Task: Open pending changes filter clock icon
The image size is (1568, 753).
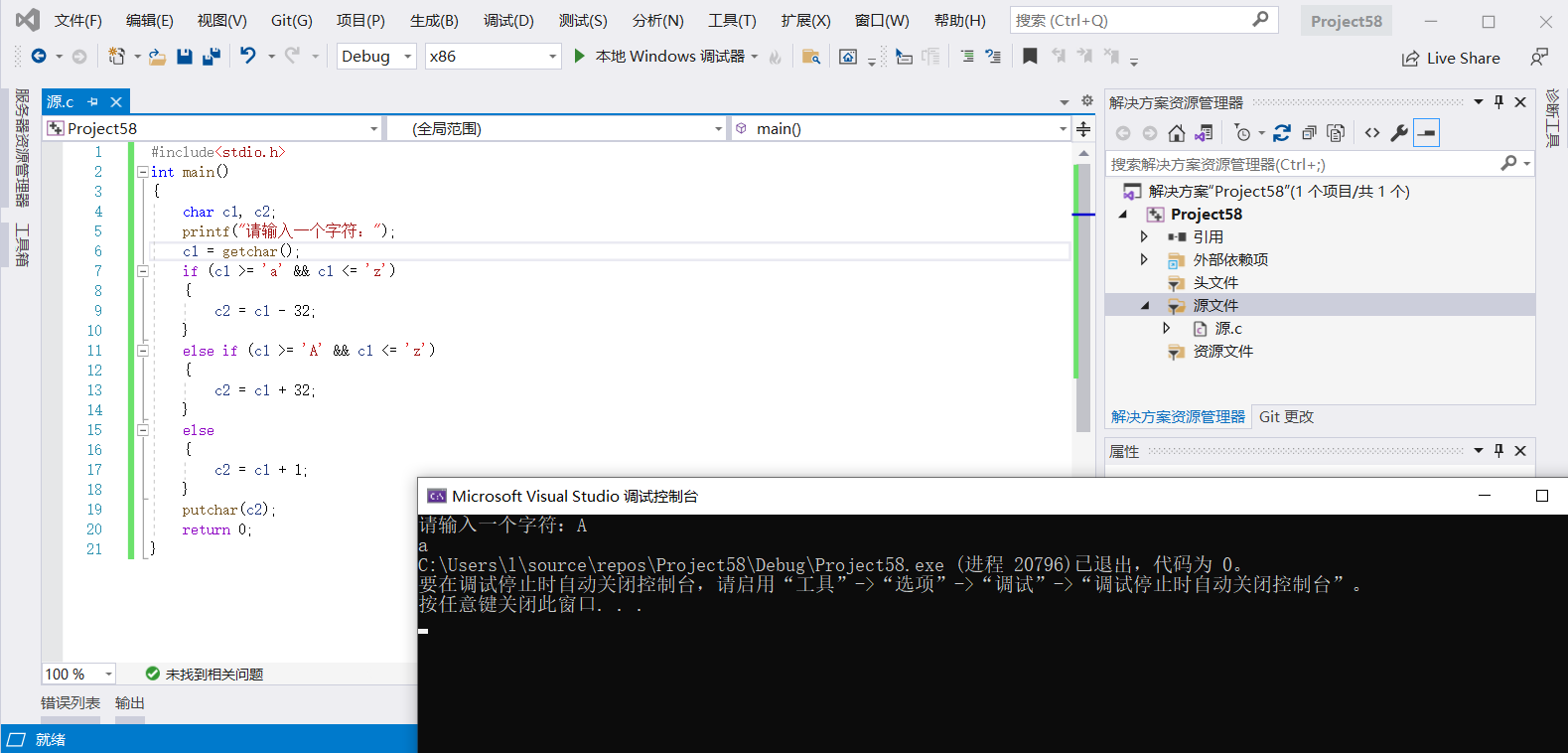Action: click(x=1242, y=132)
